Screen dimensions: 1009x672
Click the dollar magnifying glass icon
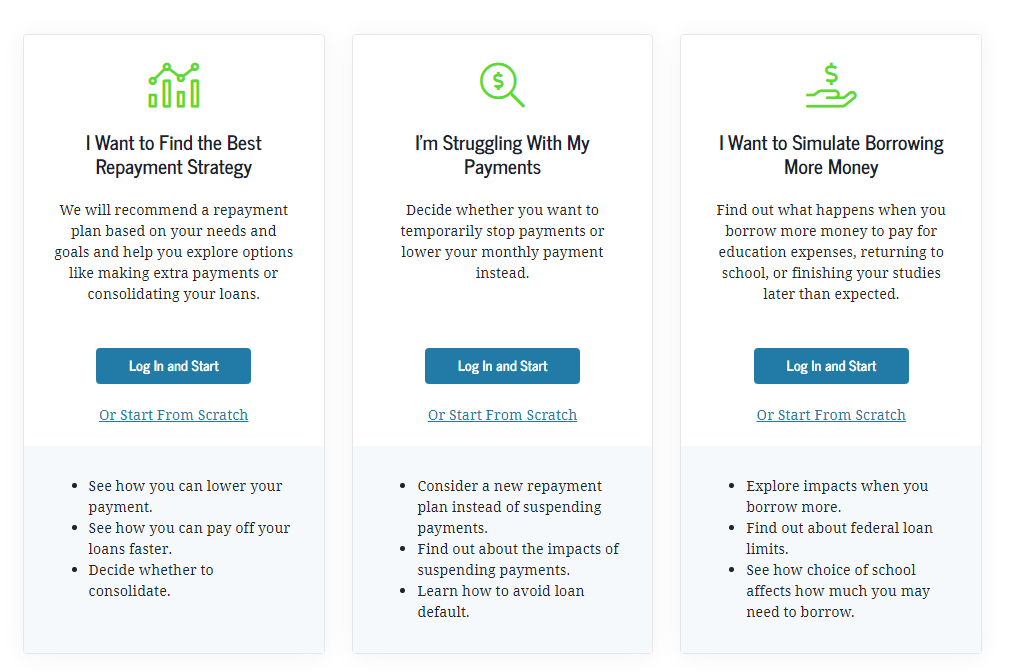502,85
